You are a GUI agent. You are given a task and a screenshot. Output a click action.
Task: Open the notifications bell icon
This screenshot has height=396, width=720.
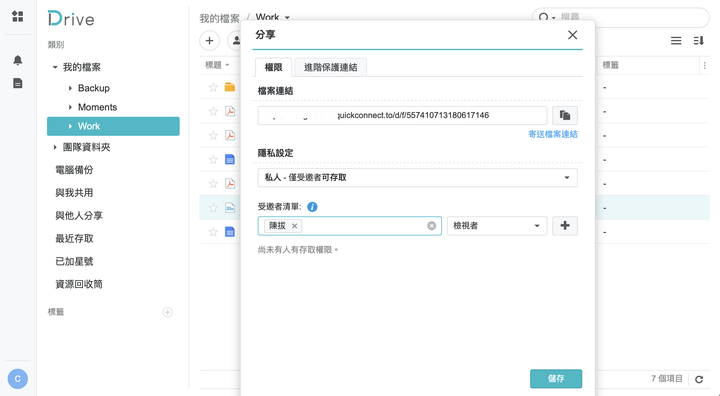click(17, 60)
